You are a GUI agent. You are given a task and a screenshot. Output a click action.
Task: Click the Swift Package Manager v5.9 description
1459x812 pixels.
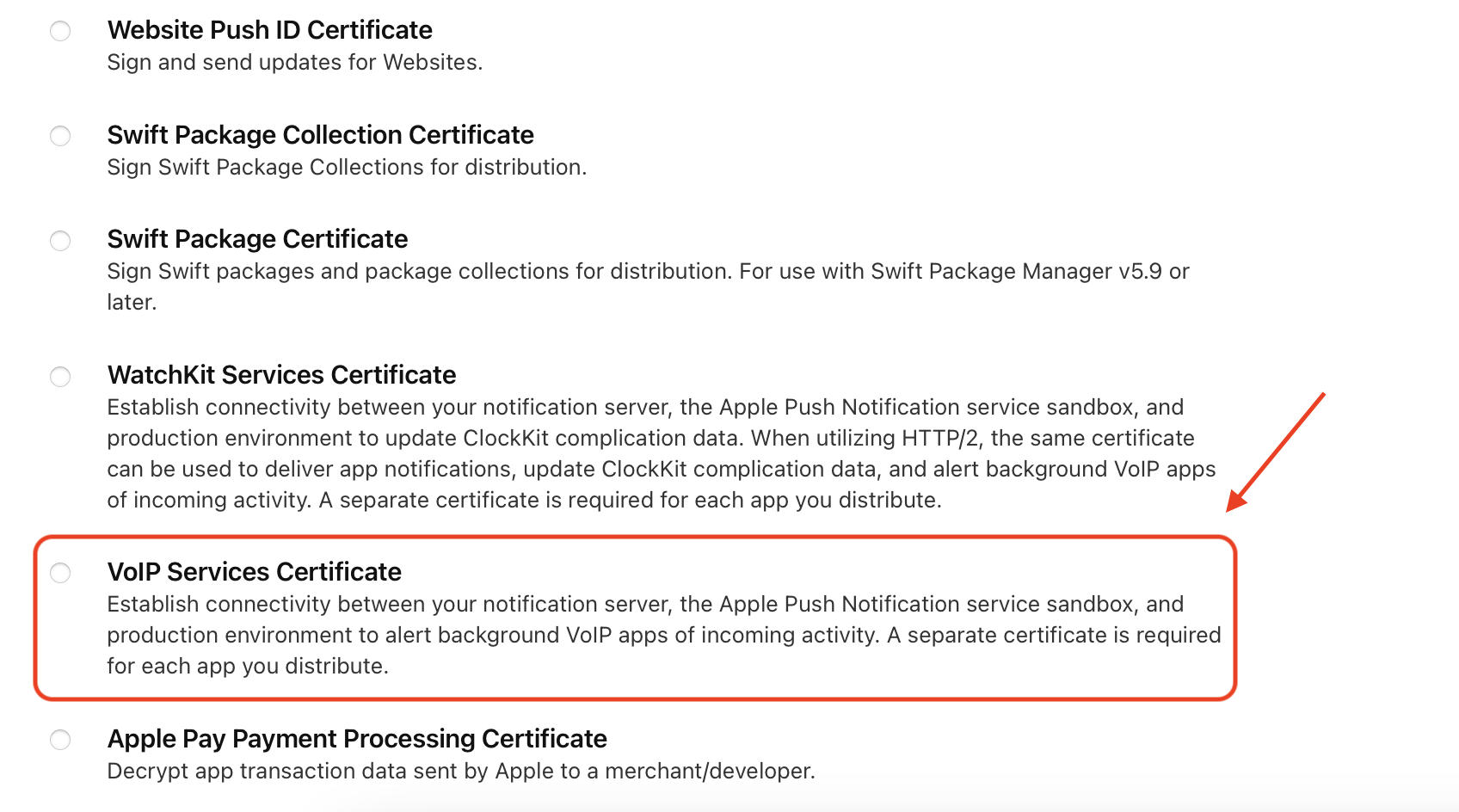pos(647,272)
